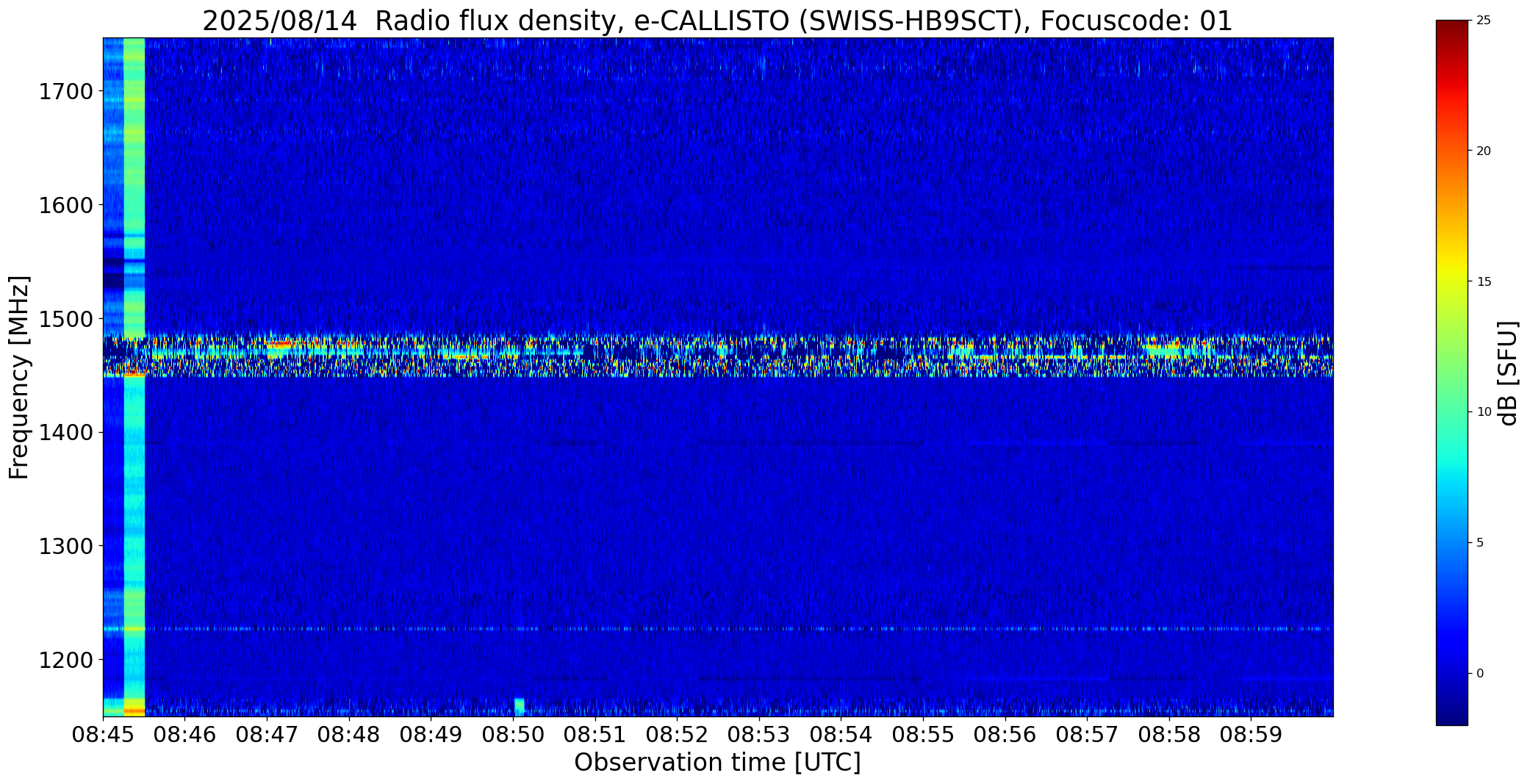Click the 08:45 time axis label
This screenshot has width=1530, height=784.
pos(103,733)
